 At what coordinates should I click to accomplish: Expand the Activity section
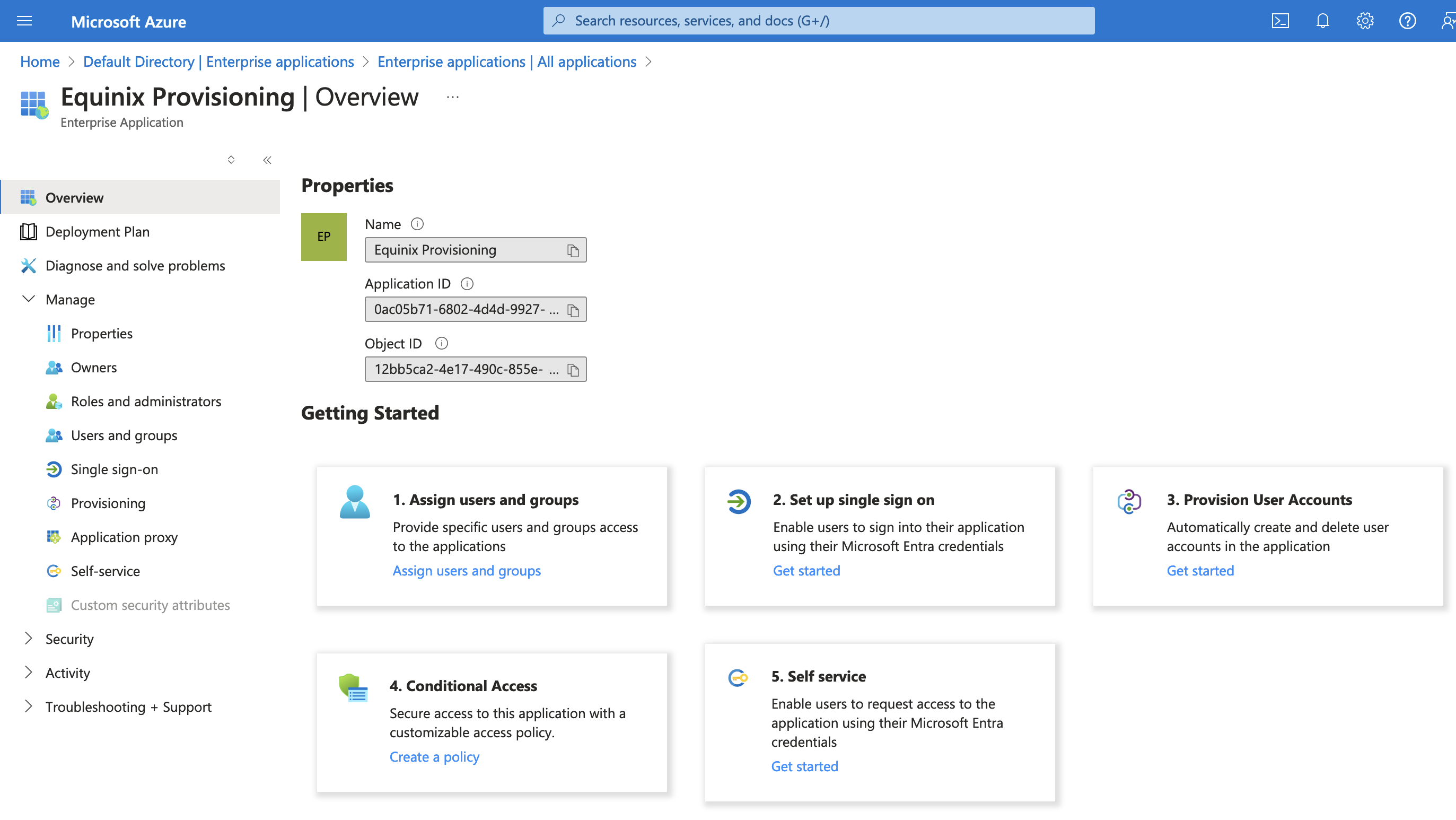pyautogui.click(x=28, y=673)
